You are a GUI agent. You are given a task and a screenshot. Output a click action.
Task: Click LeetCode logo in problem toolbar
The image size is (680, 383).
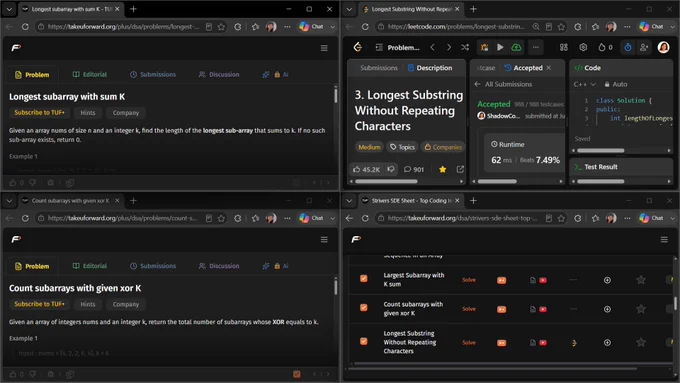(357, 47)
